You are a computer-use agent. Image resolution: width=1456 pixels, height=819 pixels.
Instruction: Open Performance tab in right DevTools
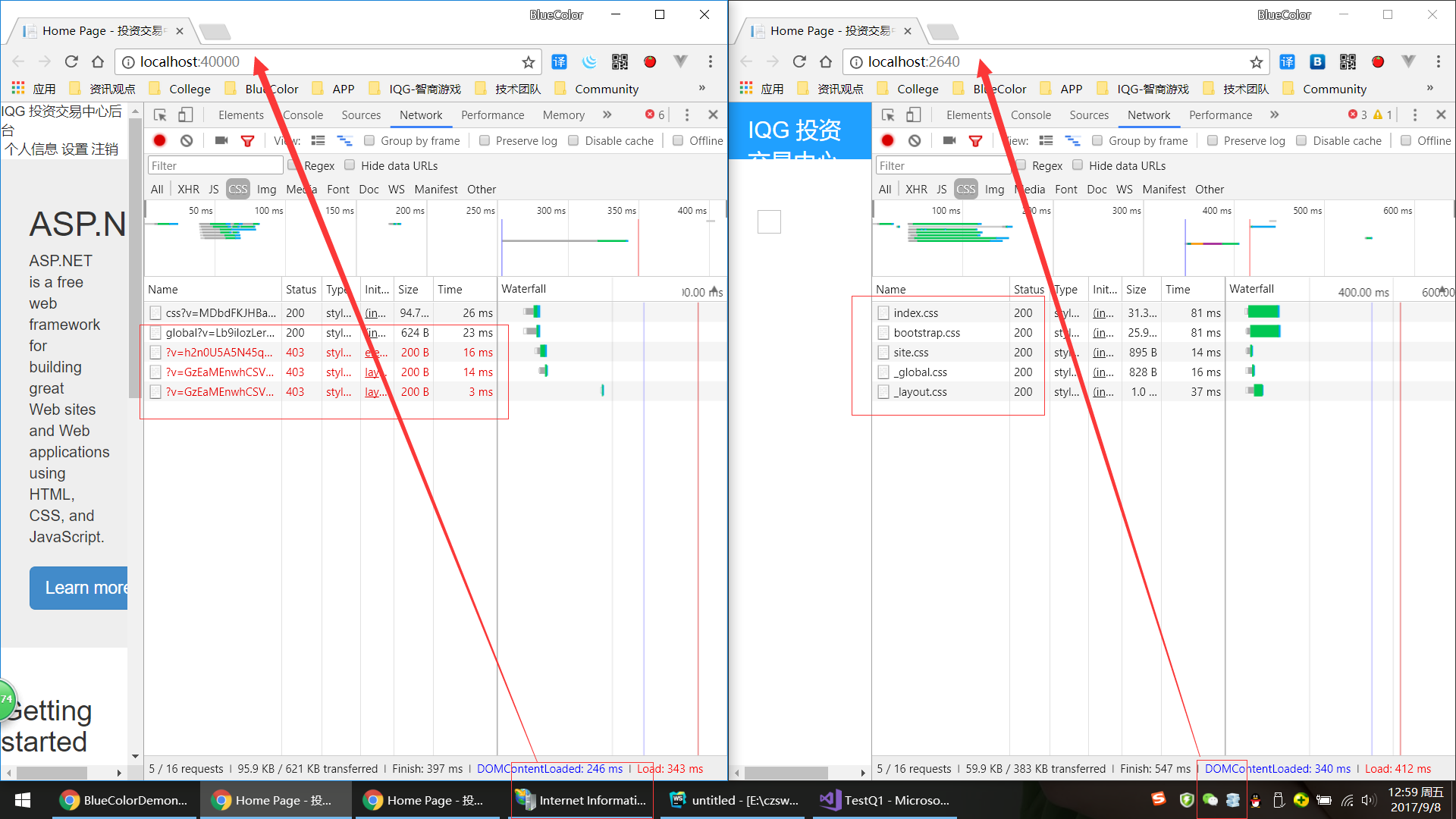pyautogui.click(x=1220, y=115)
